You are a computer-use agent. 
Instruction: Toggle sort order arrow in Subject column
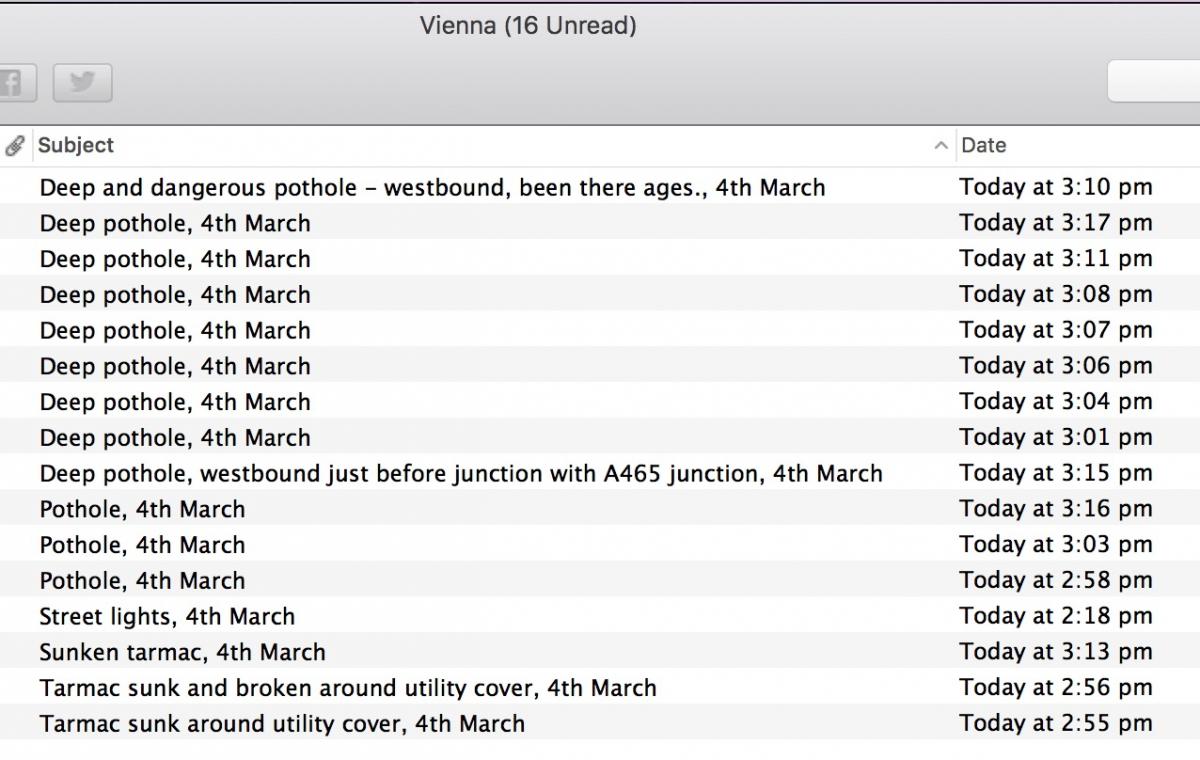[940, 146]
